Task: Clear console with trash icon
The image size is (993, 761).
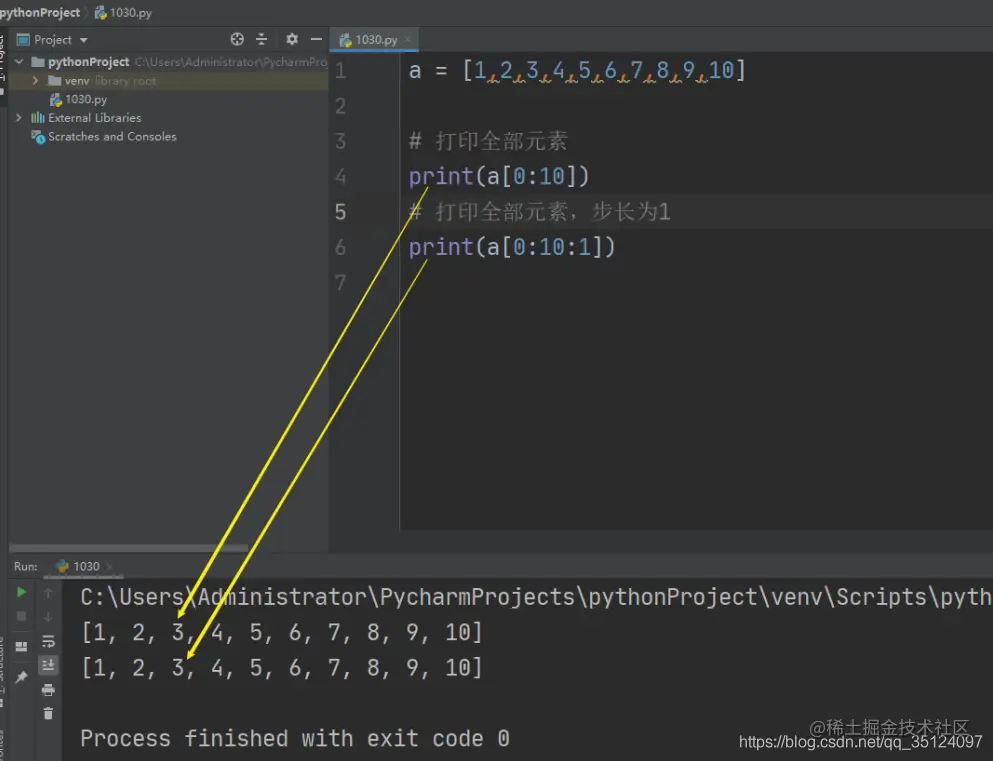Action: [48, 714]
